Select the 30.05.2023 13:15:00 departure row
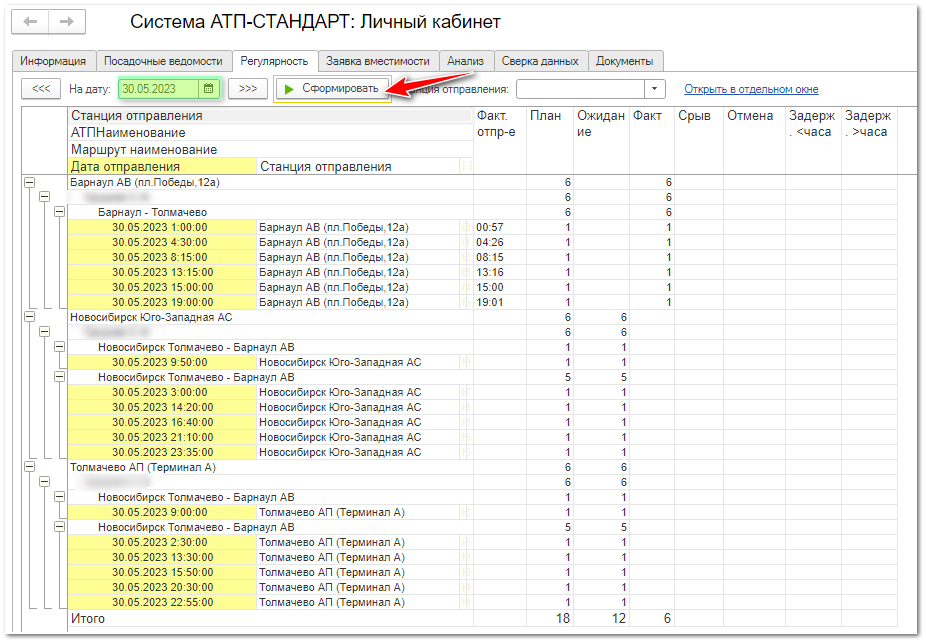This screenshot has height=643, width=926. 160,272
